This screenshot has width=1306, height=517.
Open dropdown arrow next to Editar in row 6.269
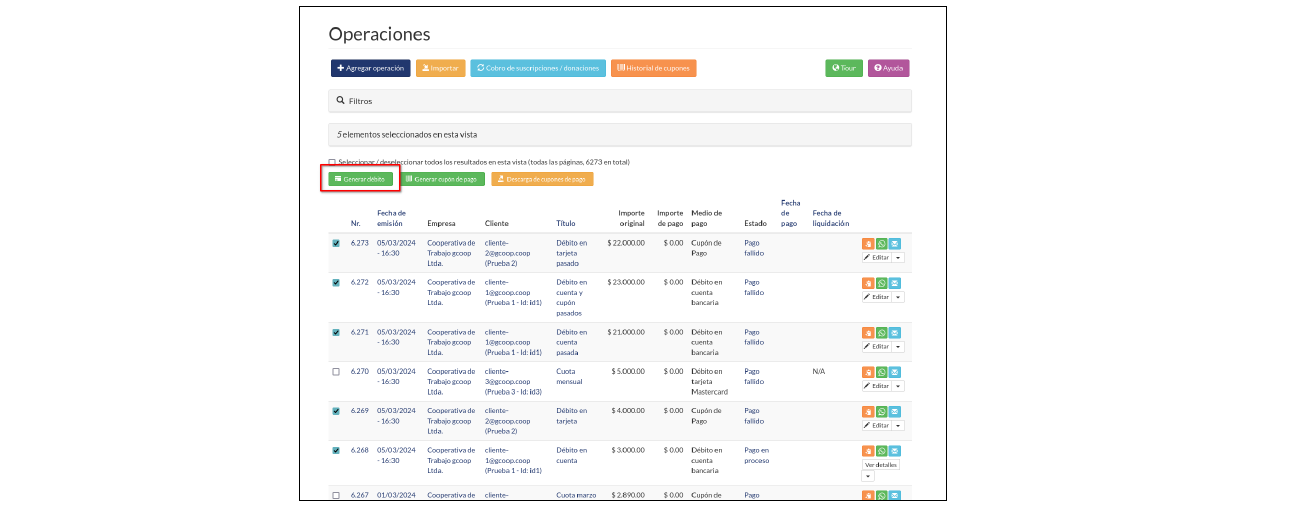point(898,425)
